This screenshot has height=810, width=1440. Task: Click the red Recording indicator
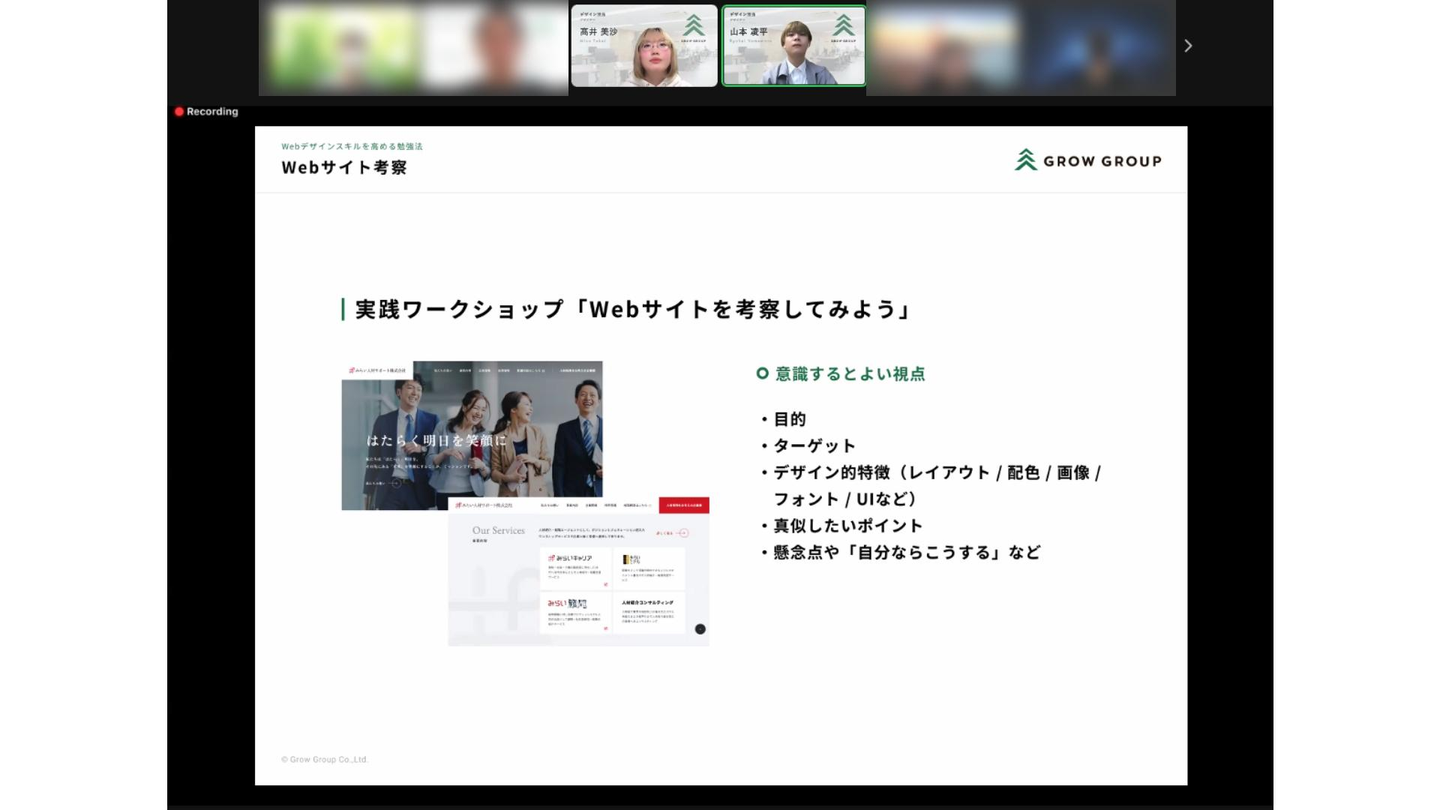click(207, 112)
